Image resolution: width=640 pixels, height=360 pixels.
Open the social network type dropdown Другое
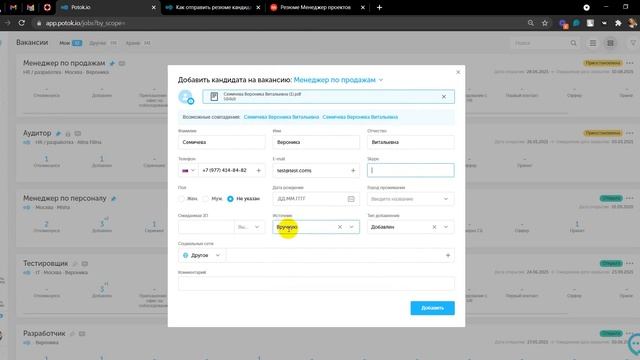tap(202, 256)
